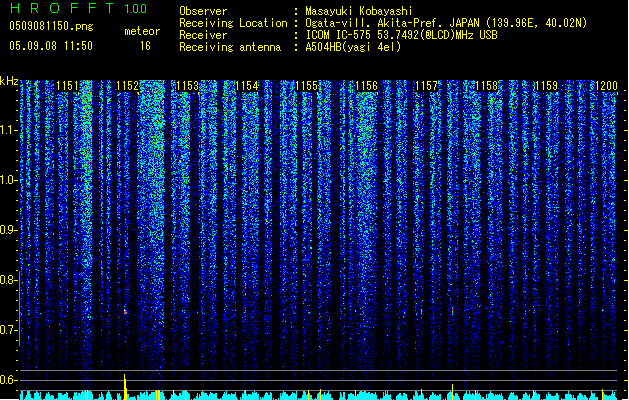This screenshot has width=629, height=400.
Task: Click the meteor echo spot near 1157
Action: coord(452,311)
